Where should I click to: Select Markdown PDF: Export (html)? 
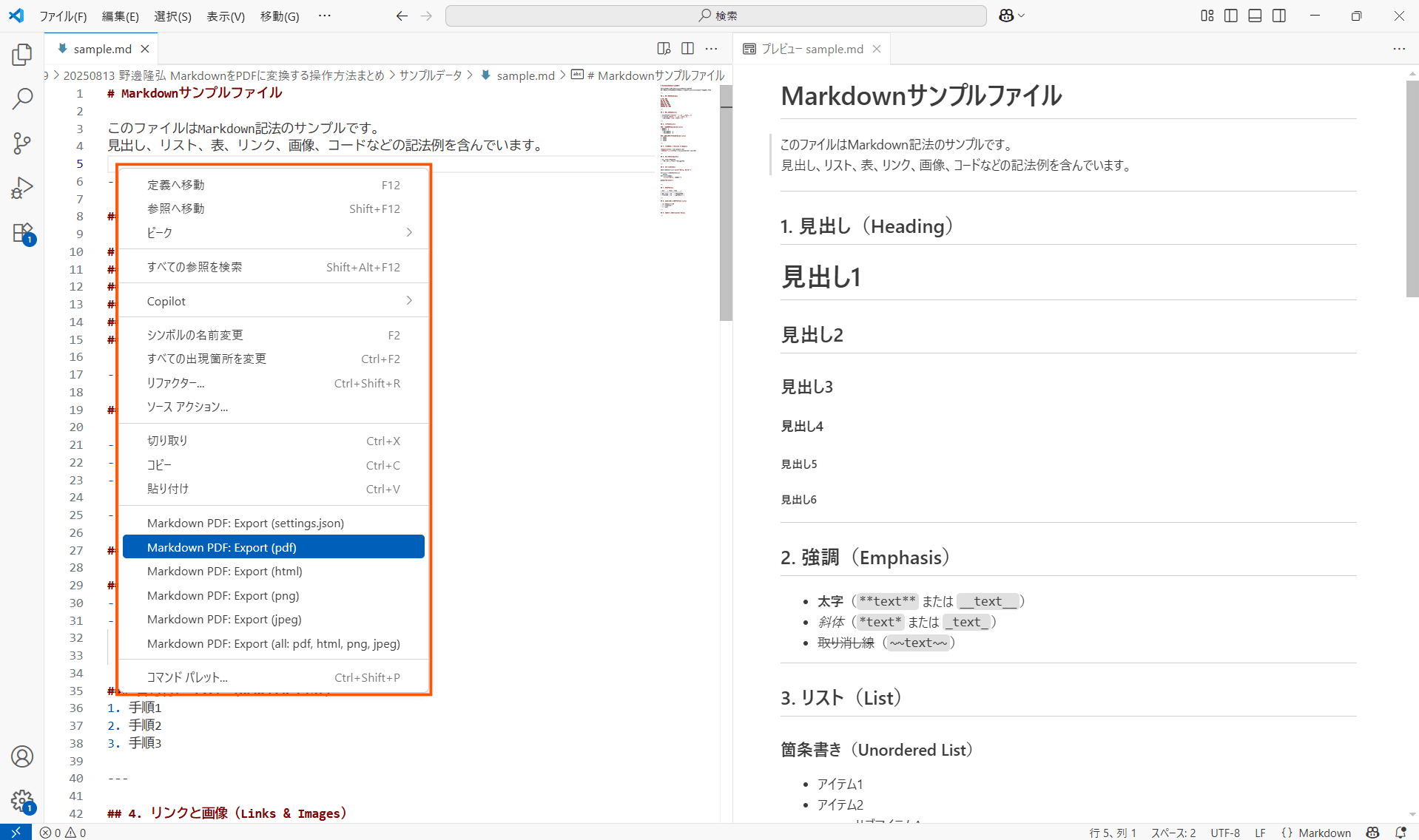225,571
